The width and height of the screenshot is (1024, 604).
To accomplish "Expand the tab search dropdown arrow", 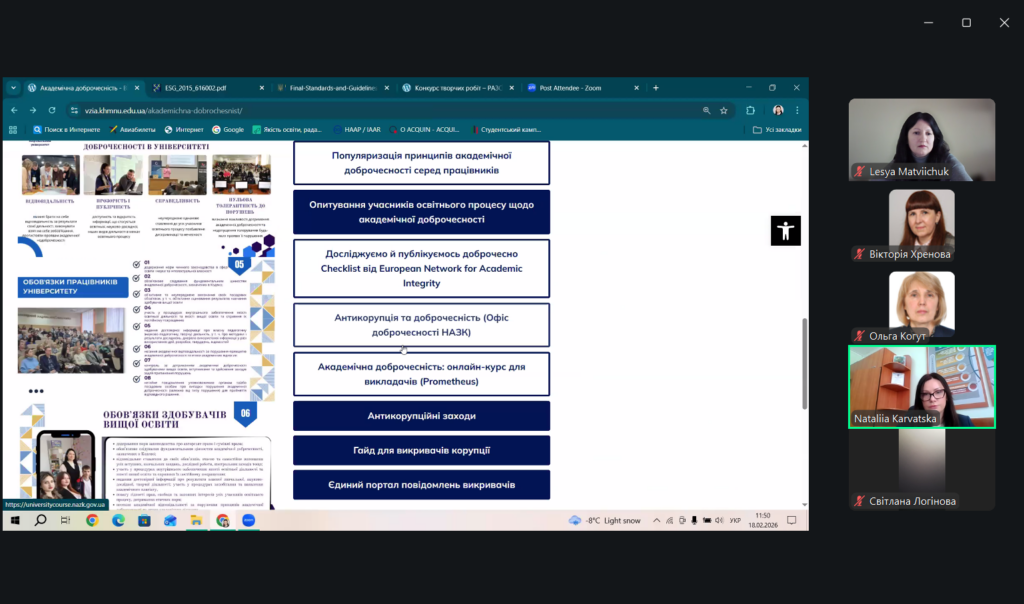I will (x=14, y=88).
